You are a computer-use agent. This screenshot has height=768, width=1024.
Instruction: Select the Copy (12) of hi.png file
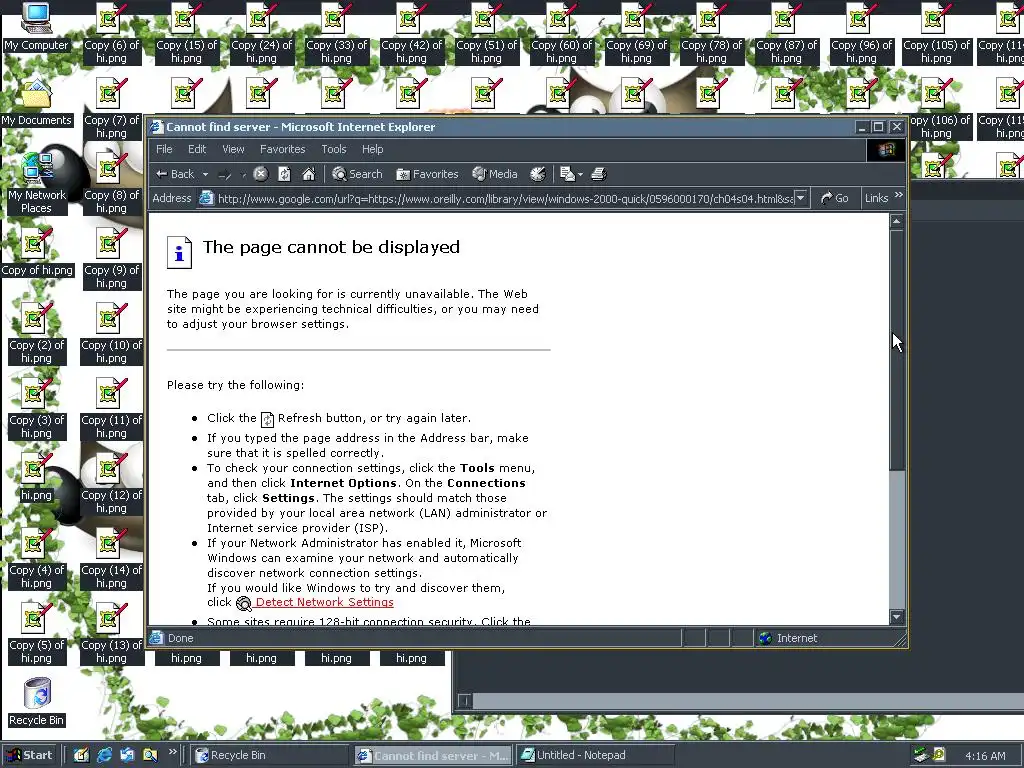coord(111,483)
